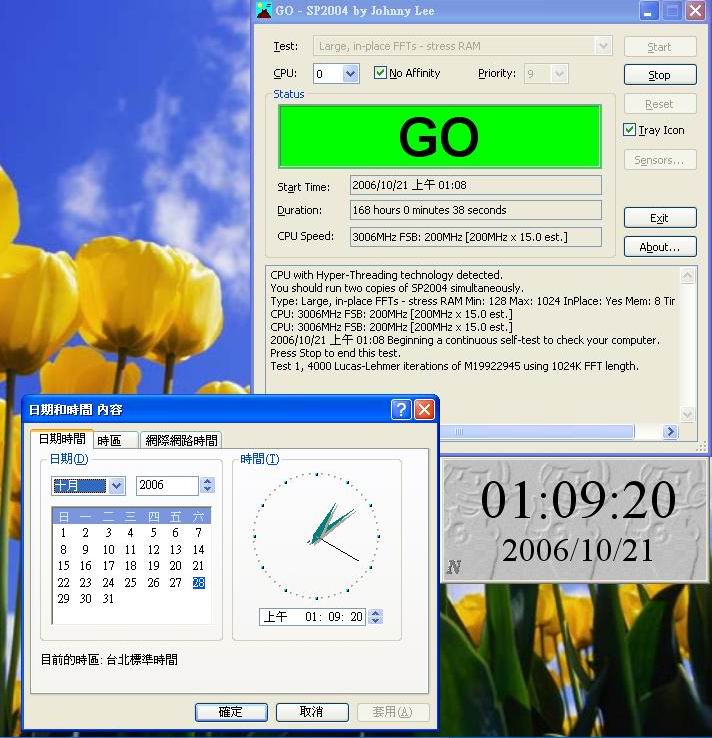Expand the Priority dropdown
The width and height of the screenshot is (712, 738).
[559, 73]
